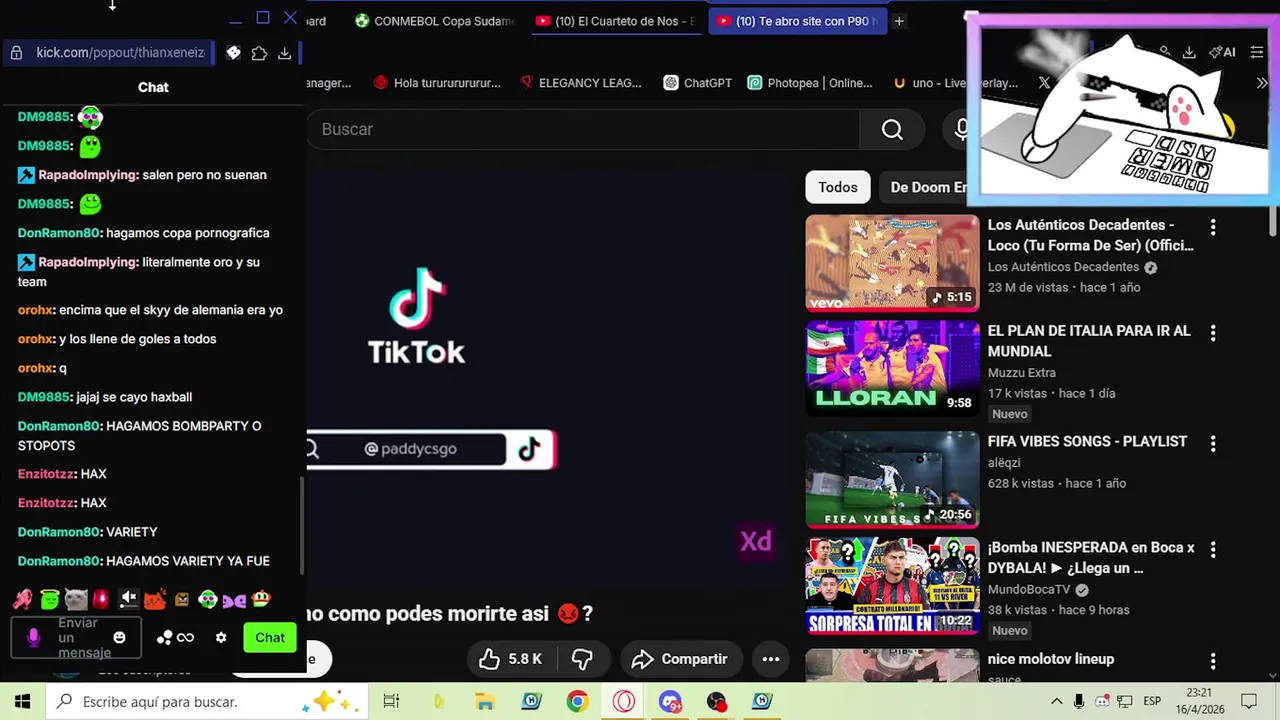This screenshot has height=720, width=1280.
Task: Open Bomba INESPERADA en Boca thumbnail
Action: click(892, 586)
